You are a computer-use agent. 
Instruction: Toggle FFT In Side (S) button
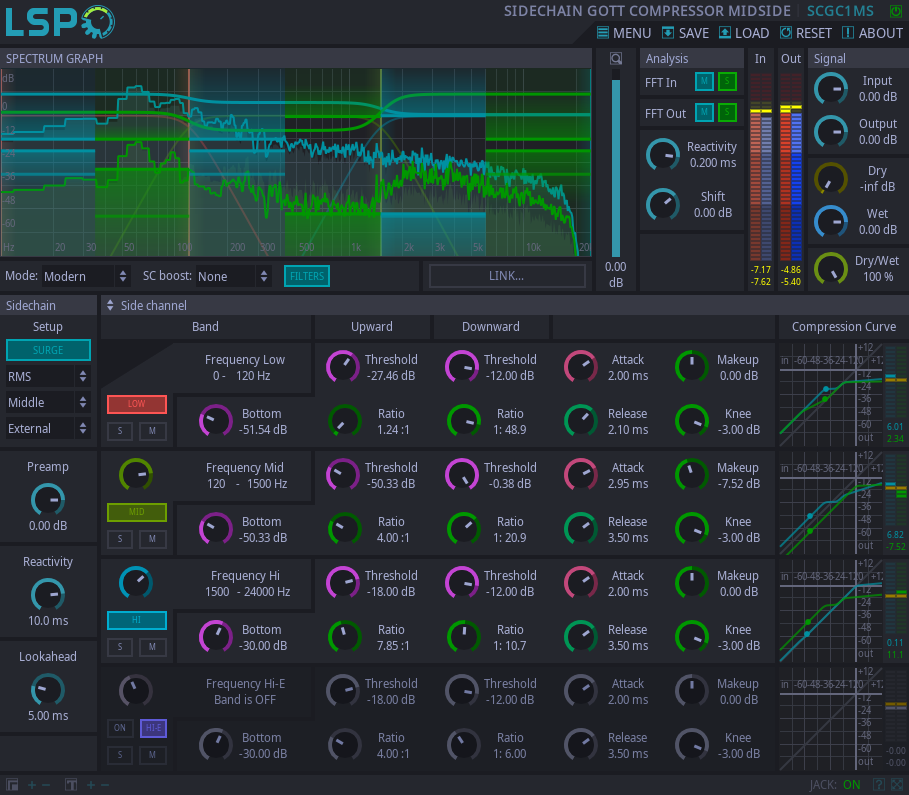pos(727,82)
